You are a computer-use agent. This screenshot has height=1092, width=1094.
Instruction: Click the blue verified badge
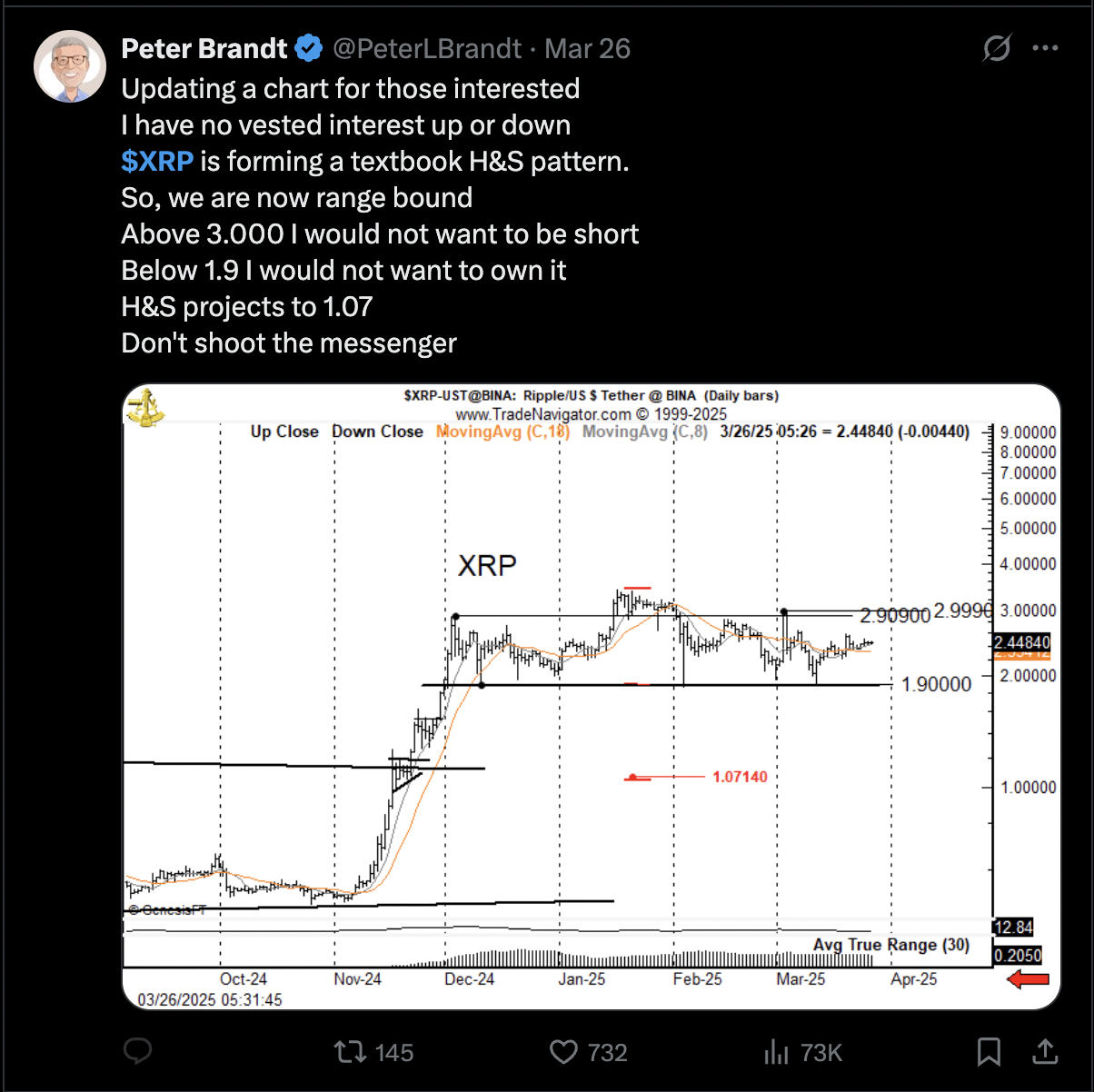tap(310, 48)
